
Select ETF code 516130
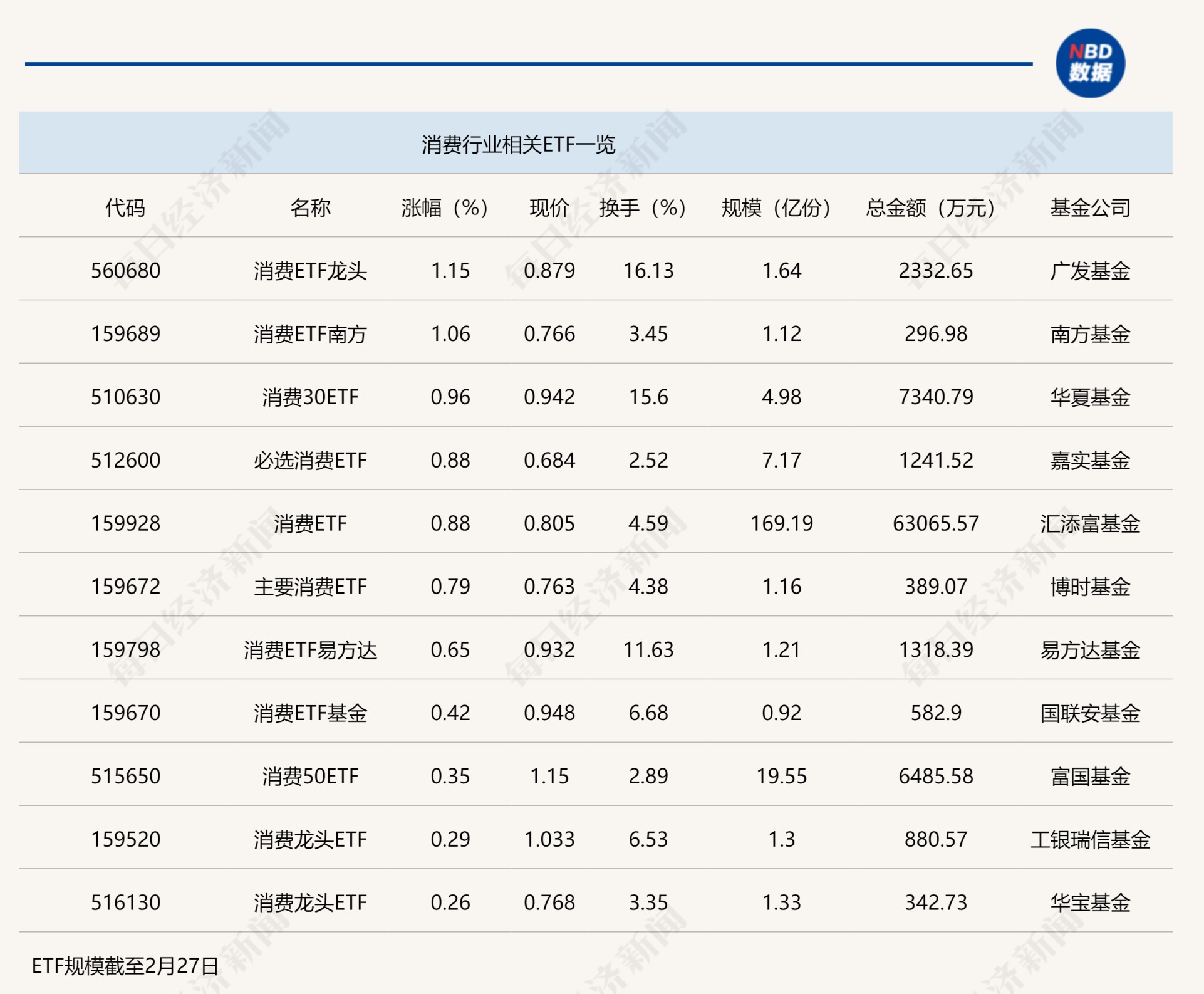125,902
